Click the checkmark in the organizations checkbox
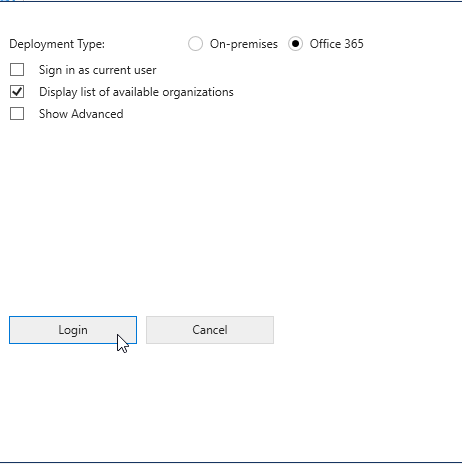This screenshot has width=462, height=464. (17, 92)
